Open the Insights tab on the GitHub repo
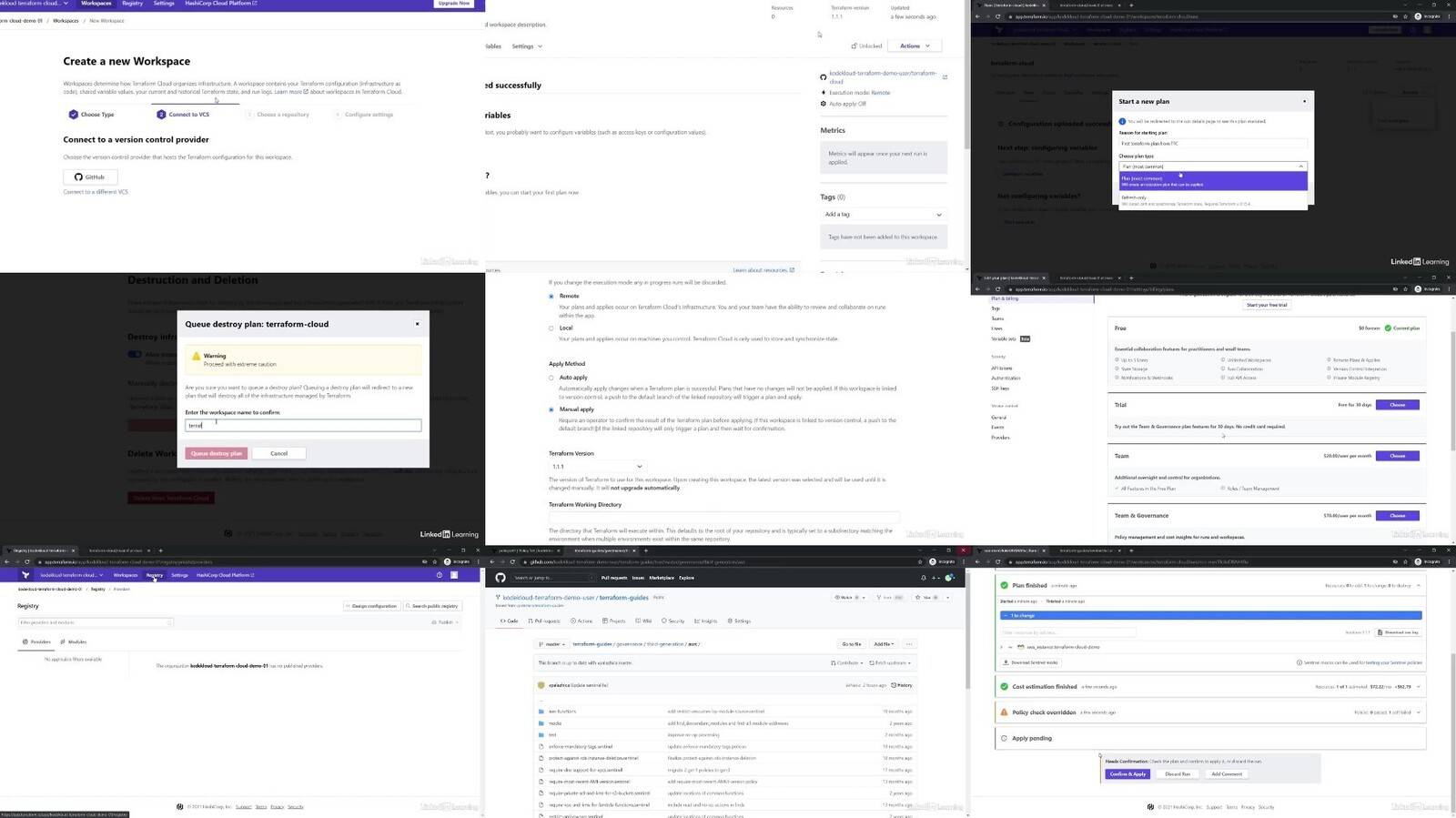1456x818 pixels. tap(706, 621)
